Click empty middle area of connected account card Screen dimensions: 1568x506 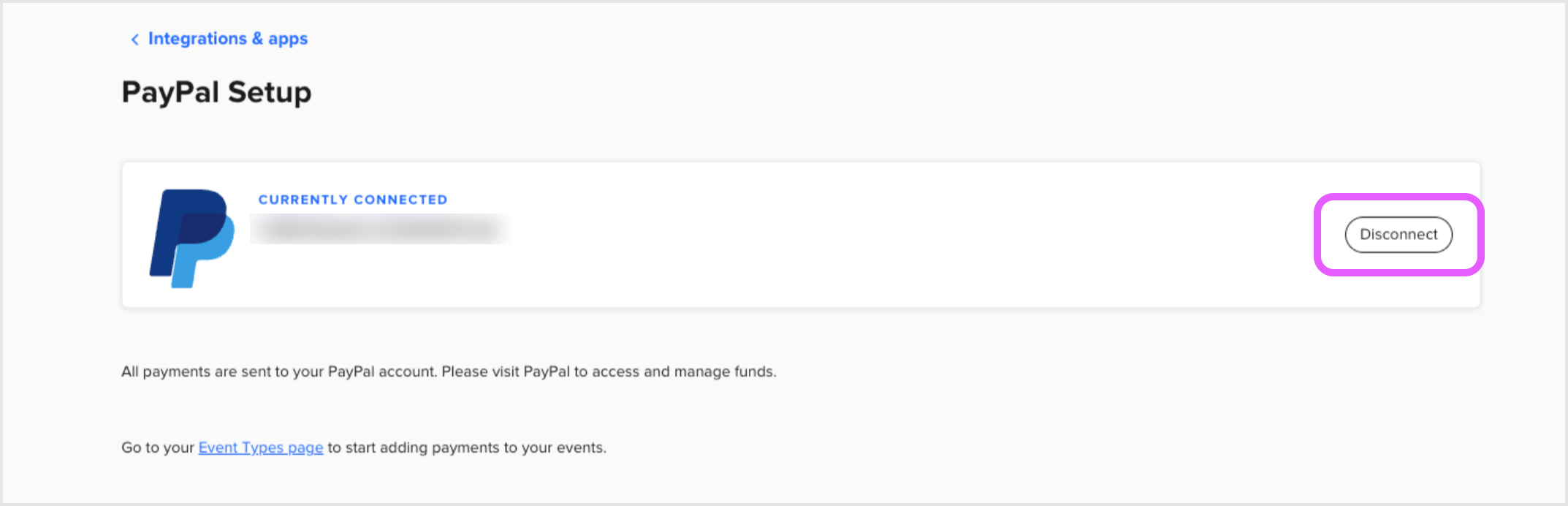877,235
